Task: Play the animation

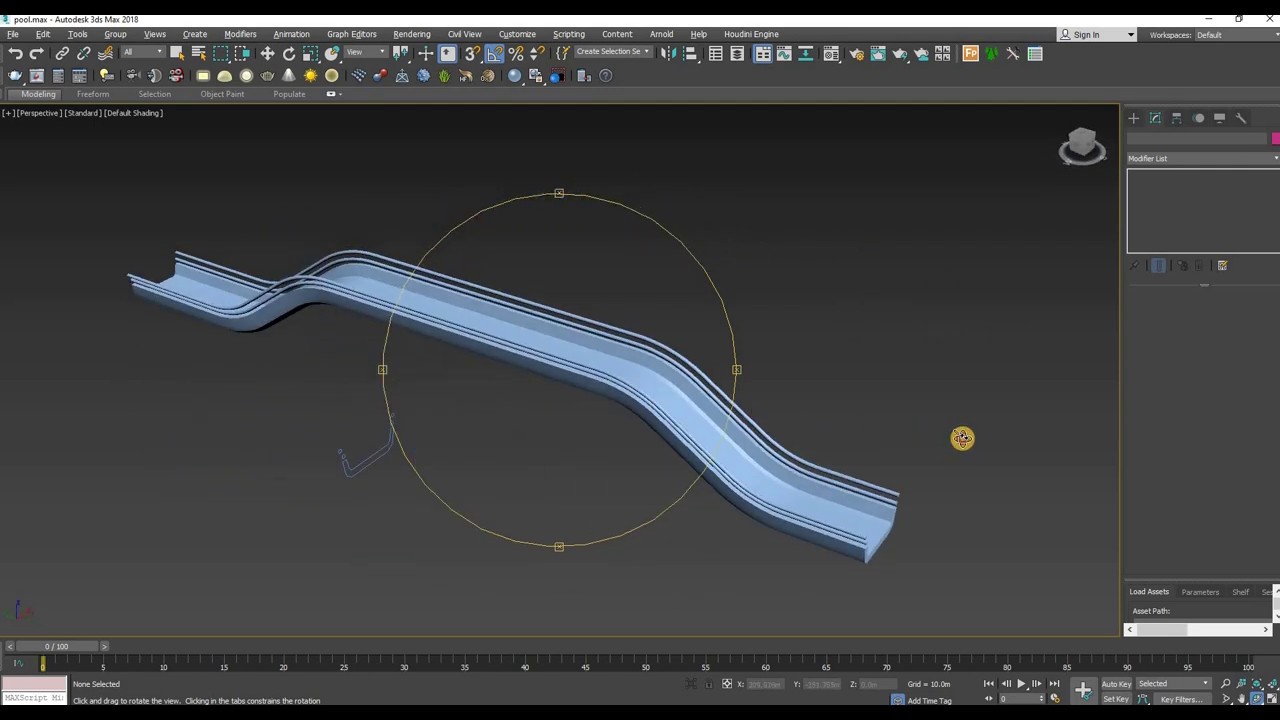Action: tap(1021, 684)
